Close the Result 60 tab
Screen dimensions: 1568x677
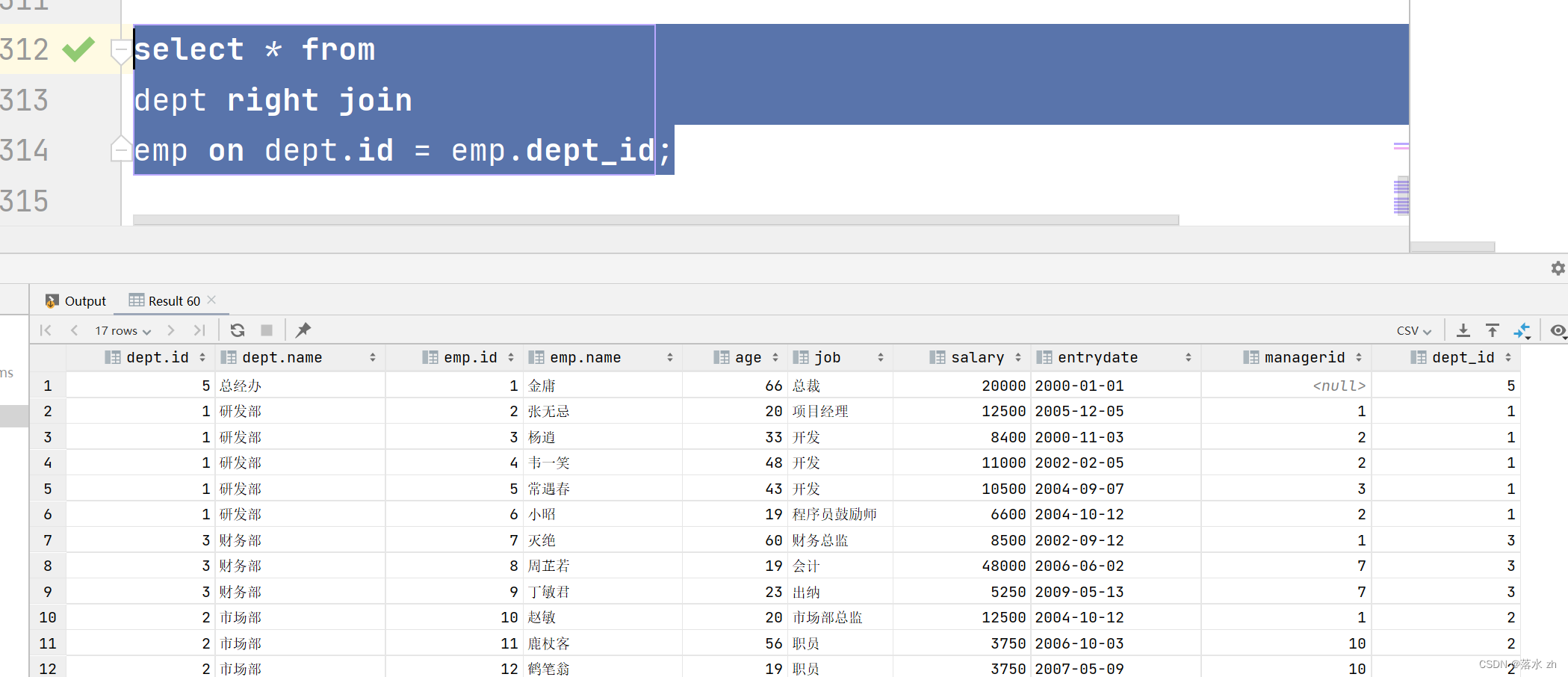[211, 300]
